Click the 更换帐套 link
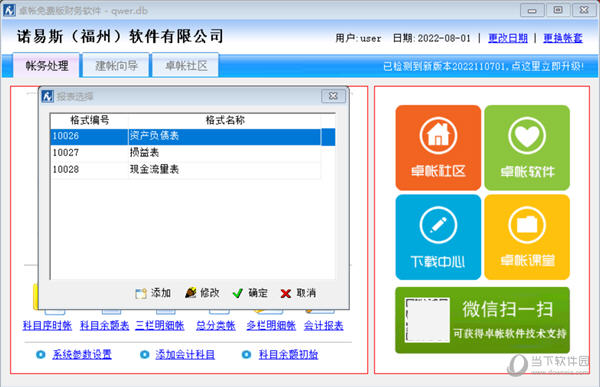The height and width of the screenshot is (387, 600). (563, 38)
